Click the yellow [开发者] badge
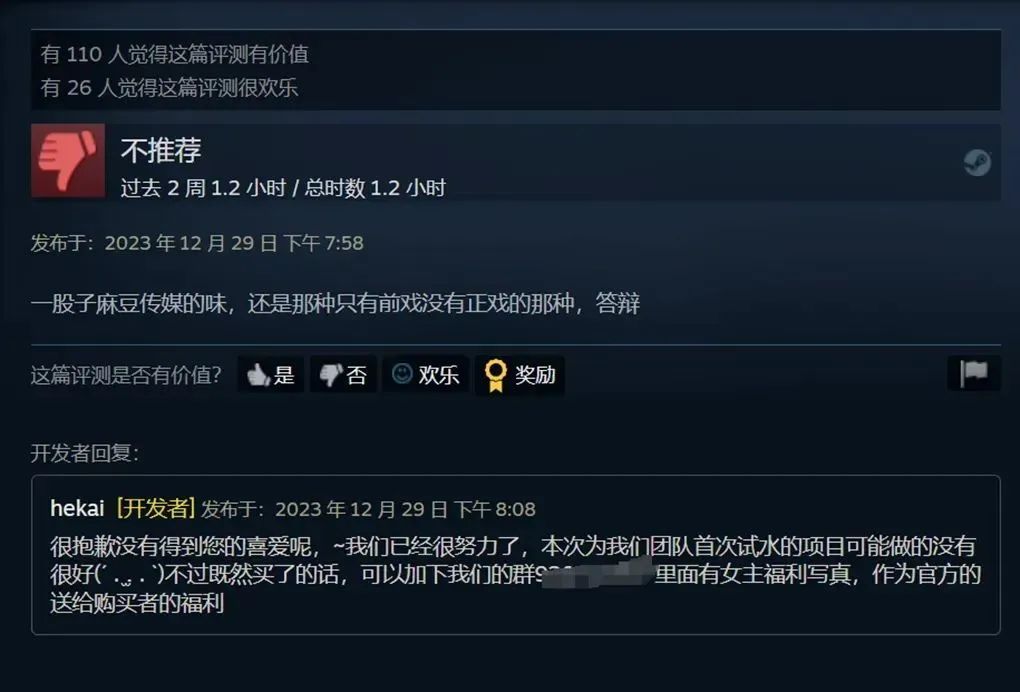Viewport: 1020px width, 692px height. click(156, 508)
